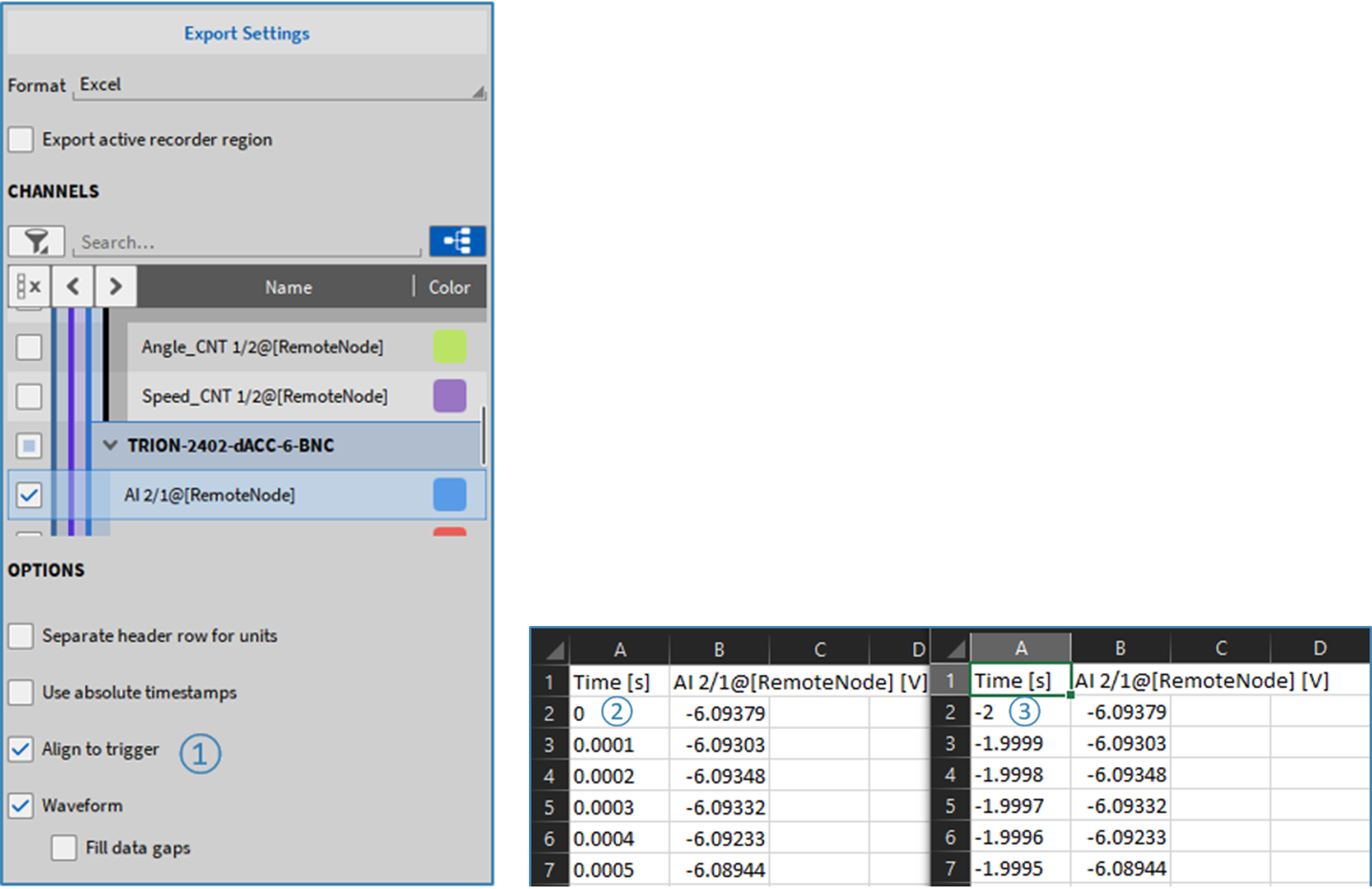Toggle the blue hierarchy tree view button

[x=458, y=241]
